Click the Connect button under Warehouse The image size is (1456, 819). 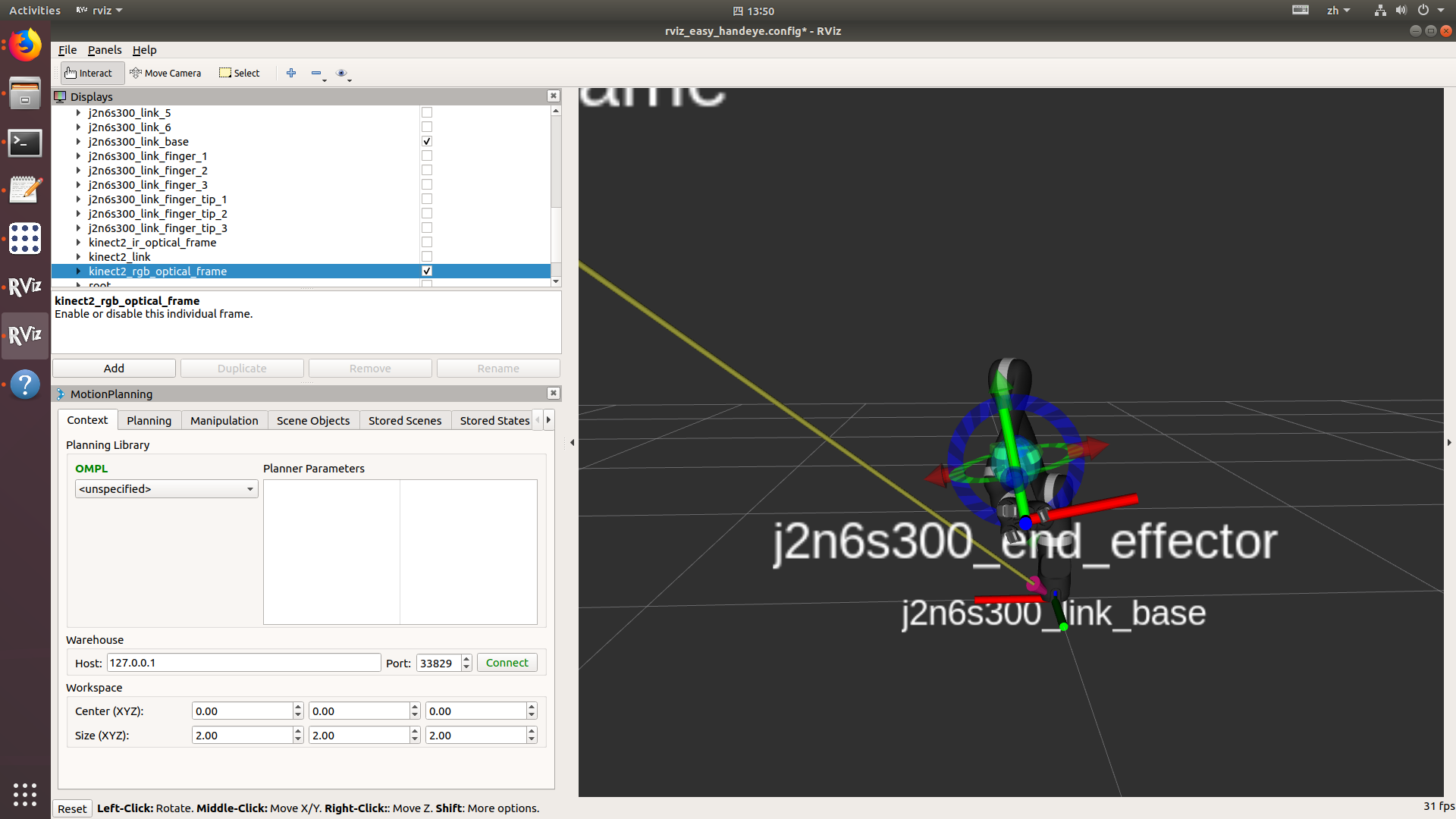tap(506, 662)
